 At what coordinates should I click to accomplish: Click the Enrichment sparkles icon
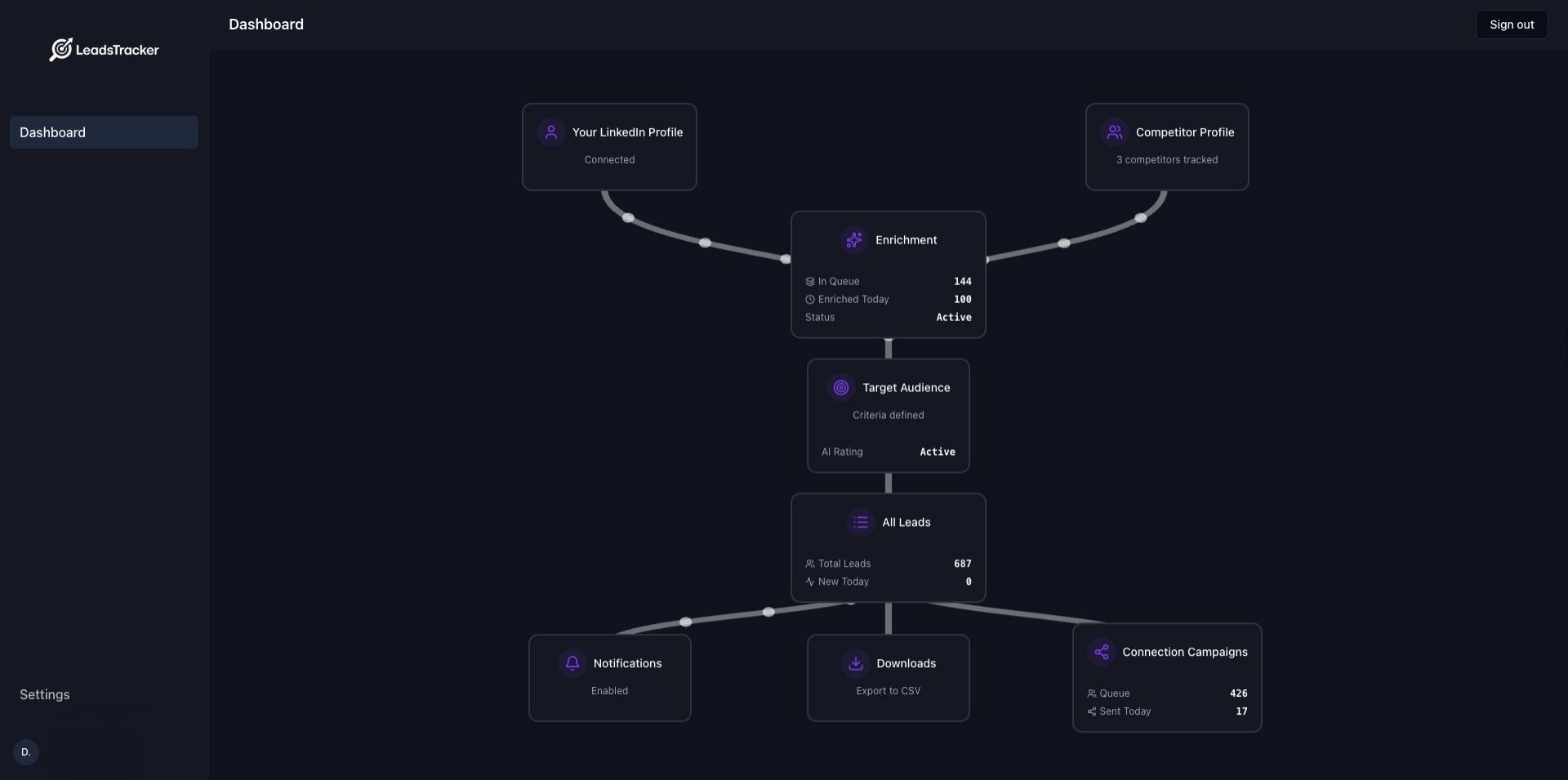[x=853, y=239]
